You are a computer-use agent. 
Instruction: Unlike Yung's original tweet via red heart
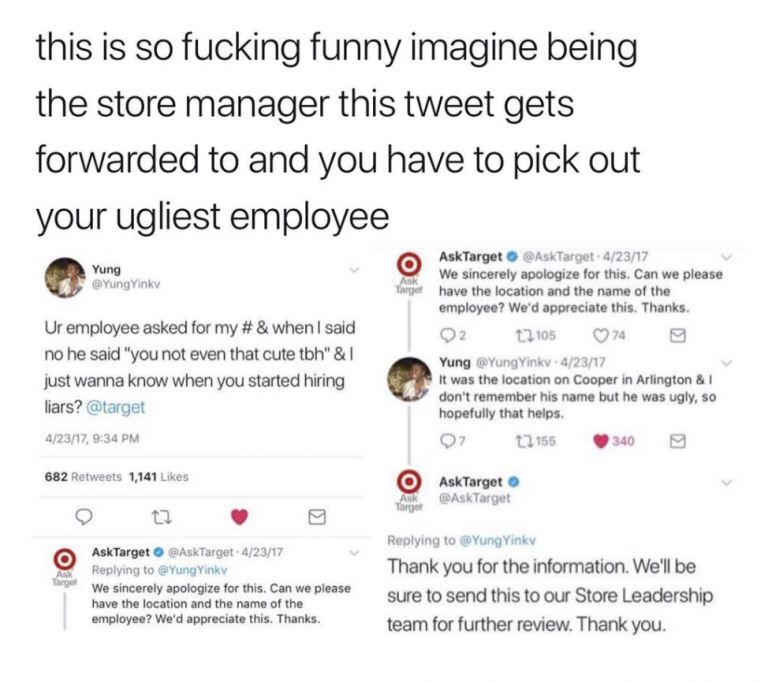coord(241,516)
